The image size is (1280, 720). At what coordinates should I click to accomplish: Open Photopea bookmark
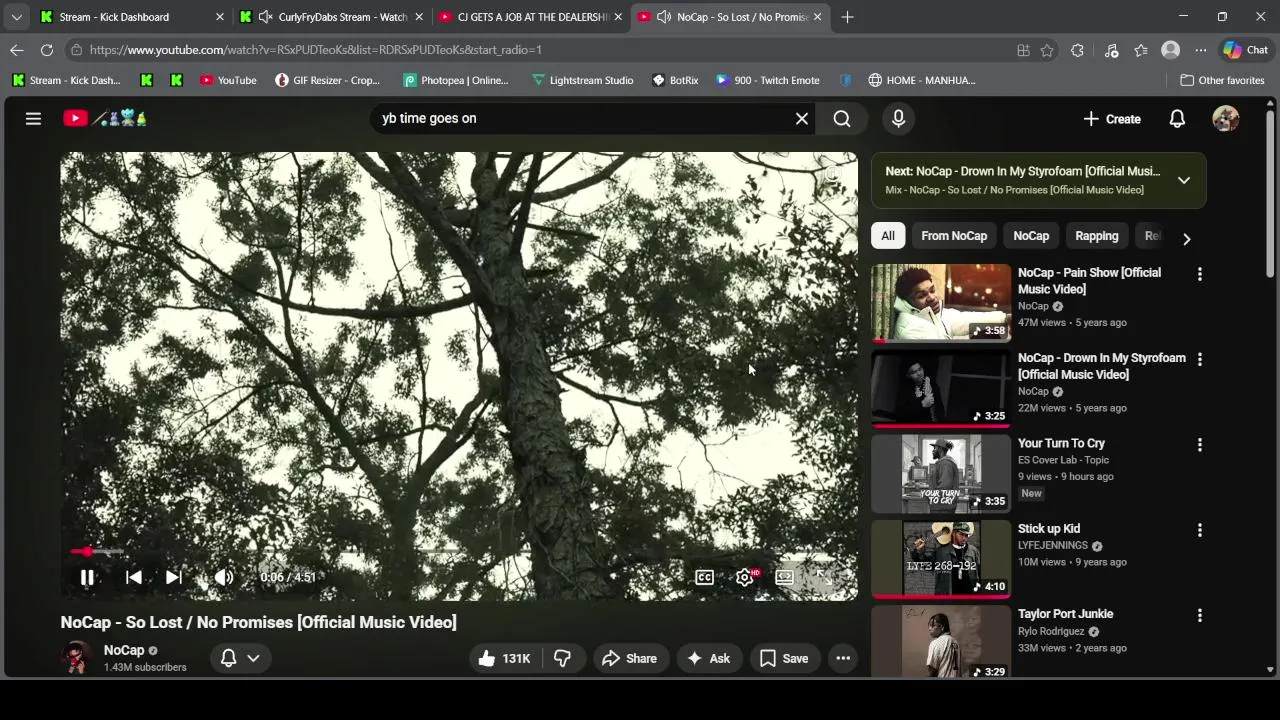[x=456, y=80]
